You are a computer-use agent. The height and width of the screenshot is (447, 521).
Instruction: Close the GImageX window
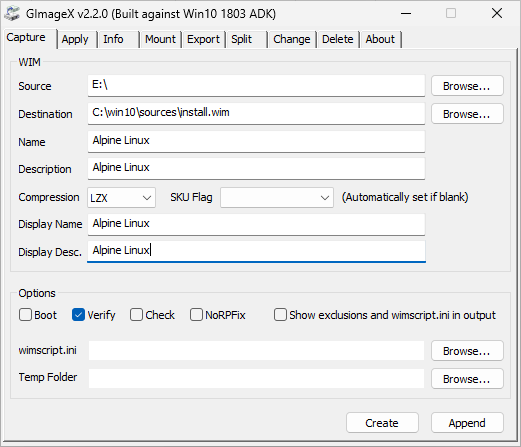click(497, 14)
